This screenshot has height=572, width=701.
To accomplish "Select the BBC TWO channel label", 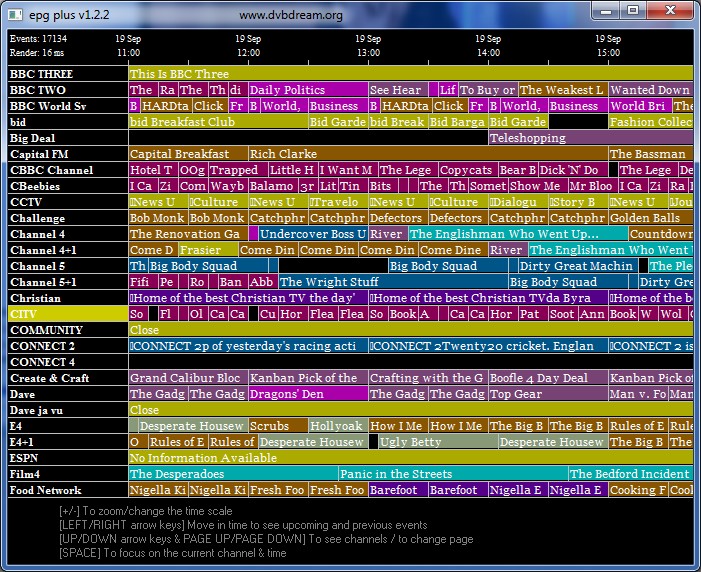I will point(68,90).
